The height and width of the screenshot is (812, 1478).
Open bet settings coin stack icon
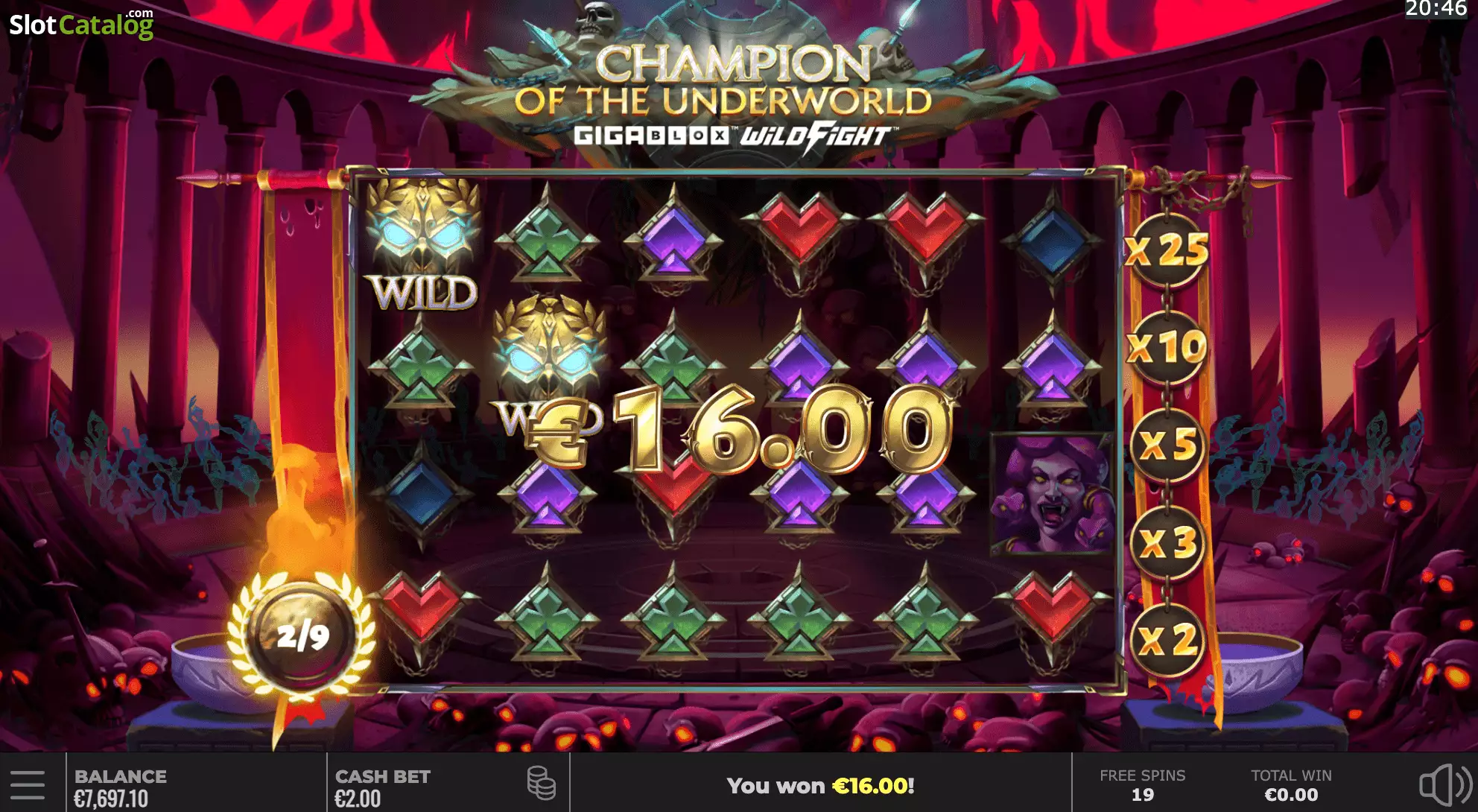coord(541,784)
